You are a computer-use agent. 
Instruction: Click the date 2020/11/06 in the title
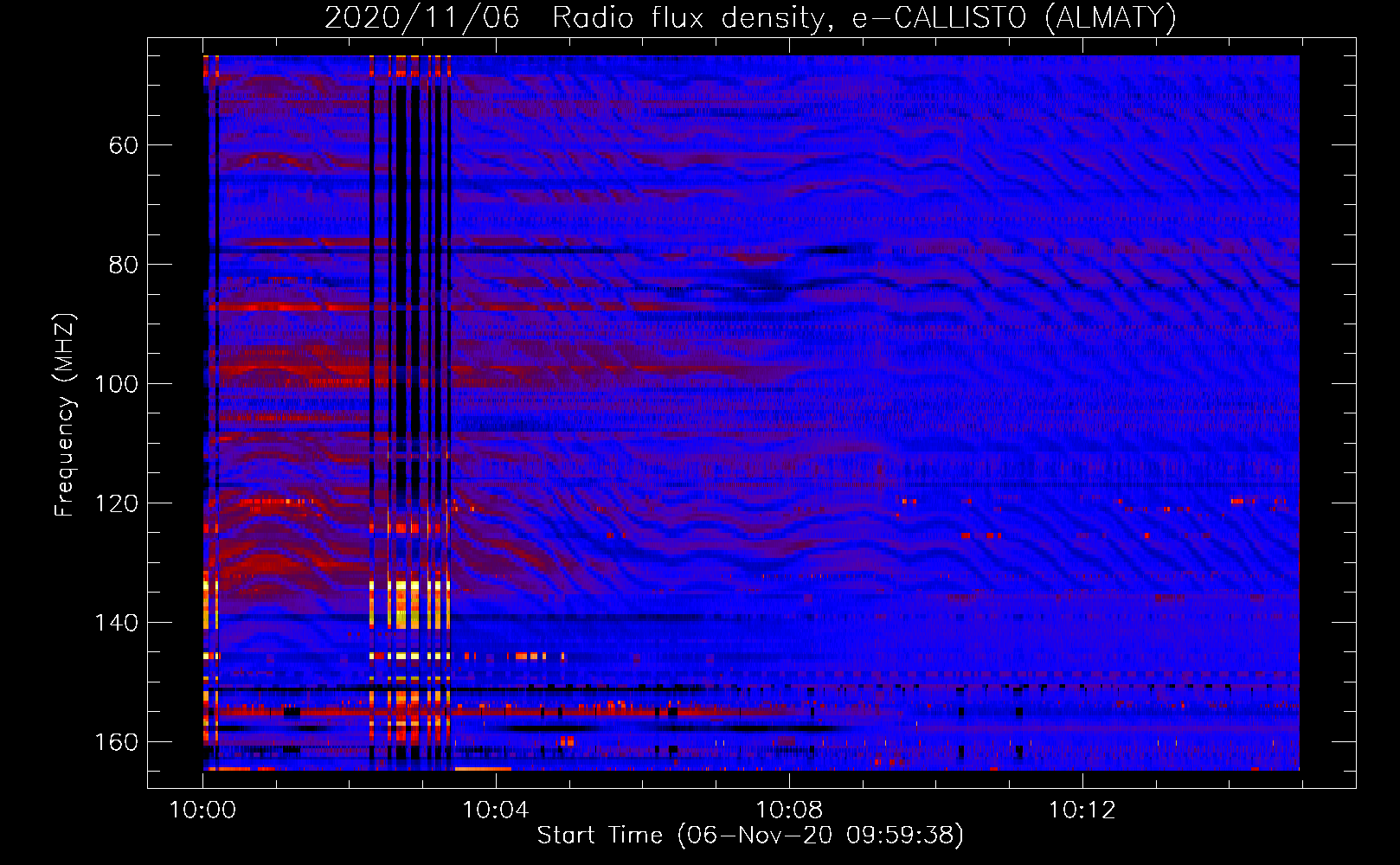click(x=422, y=18)
